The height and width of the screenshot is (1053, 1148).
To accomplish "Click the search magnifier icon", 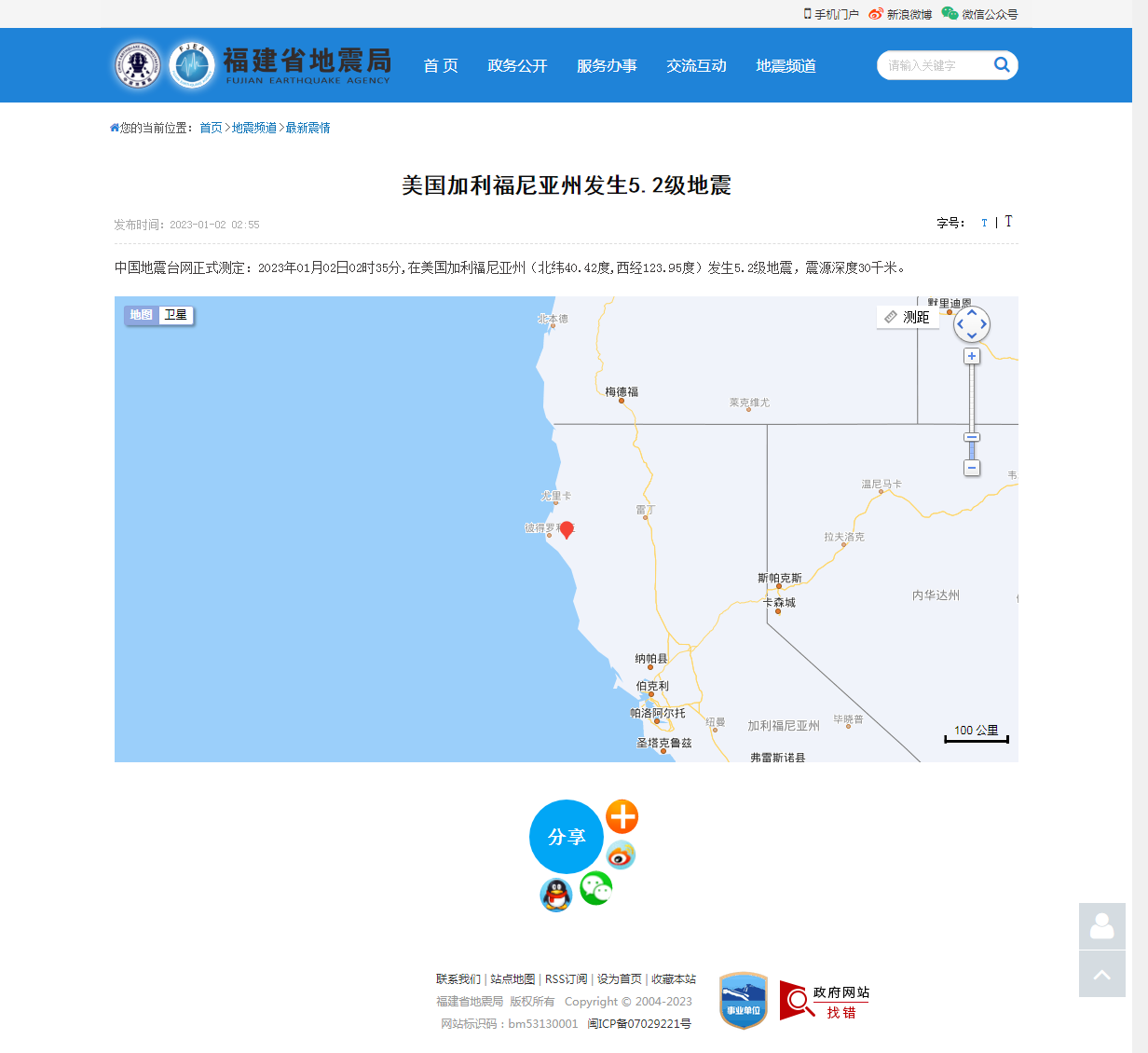I will point(1002,64).
